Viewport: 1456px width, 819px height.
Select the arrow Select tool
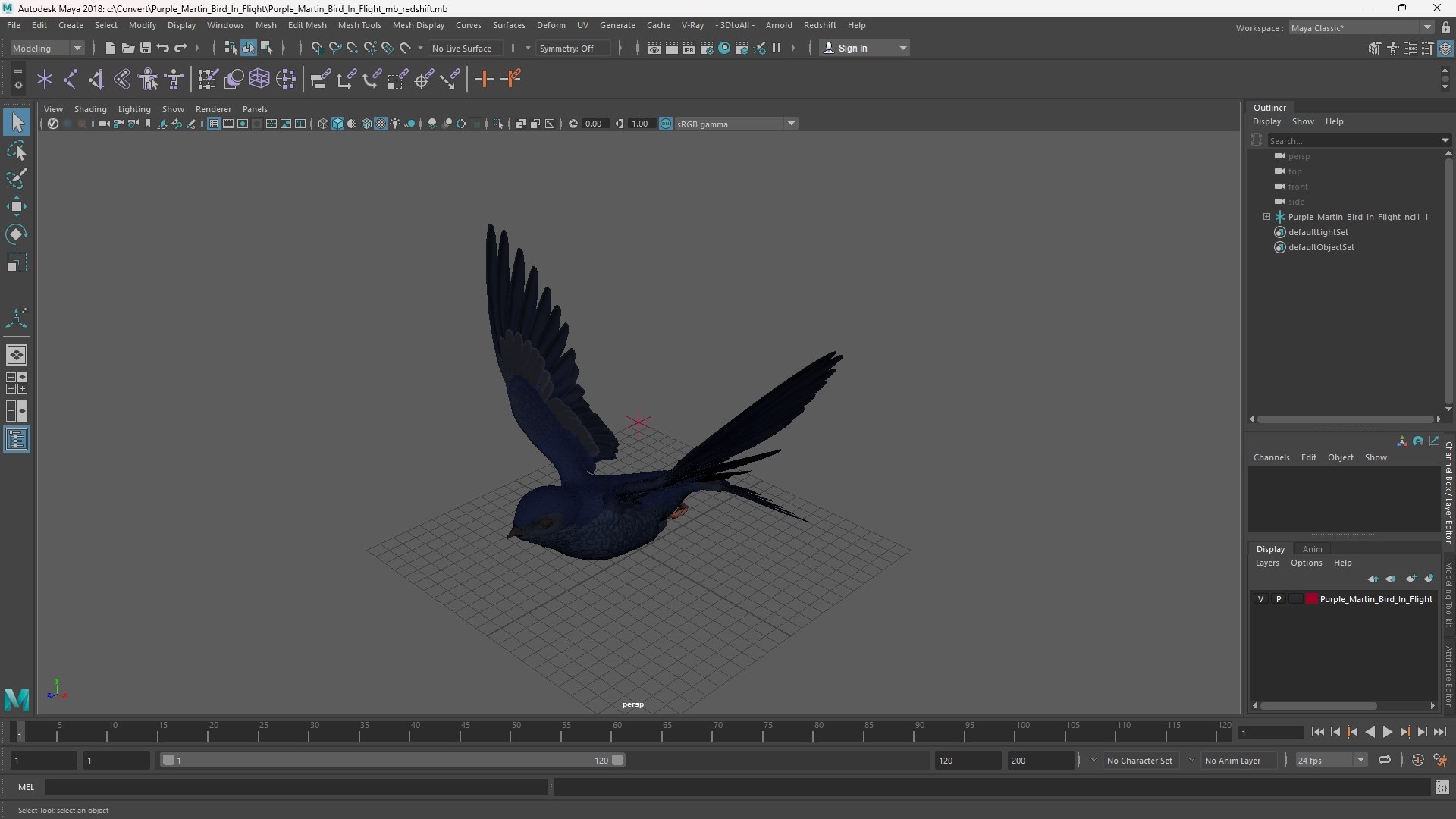click(x=17, y=122)
